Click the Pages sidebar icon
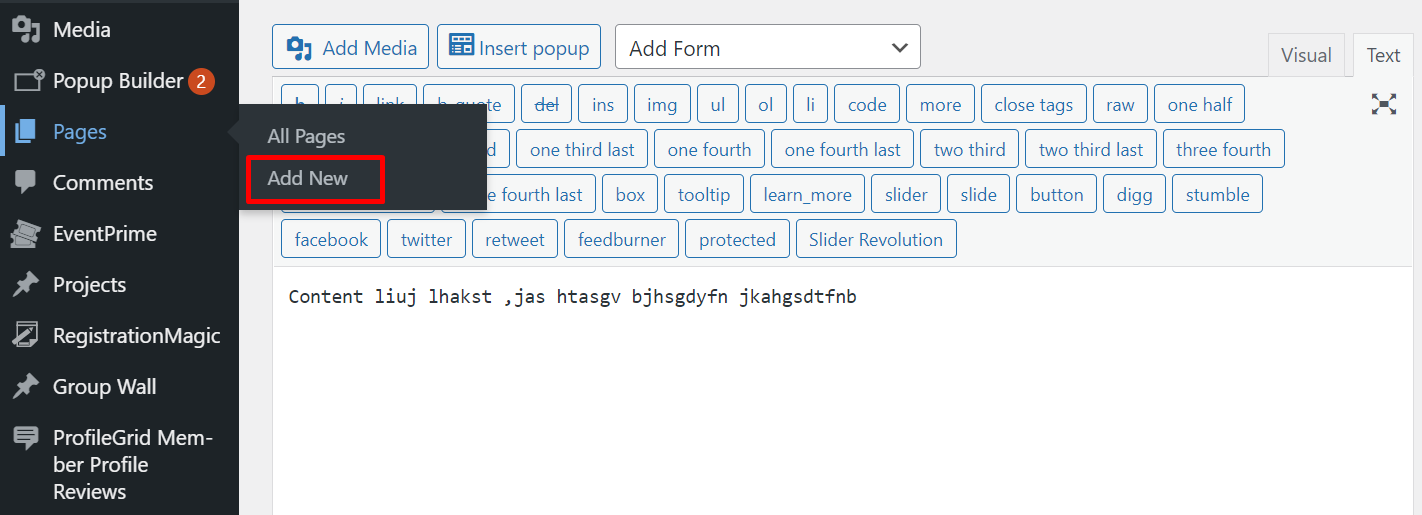Screen dimensions: 1422x515 [x=25, y=132]
